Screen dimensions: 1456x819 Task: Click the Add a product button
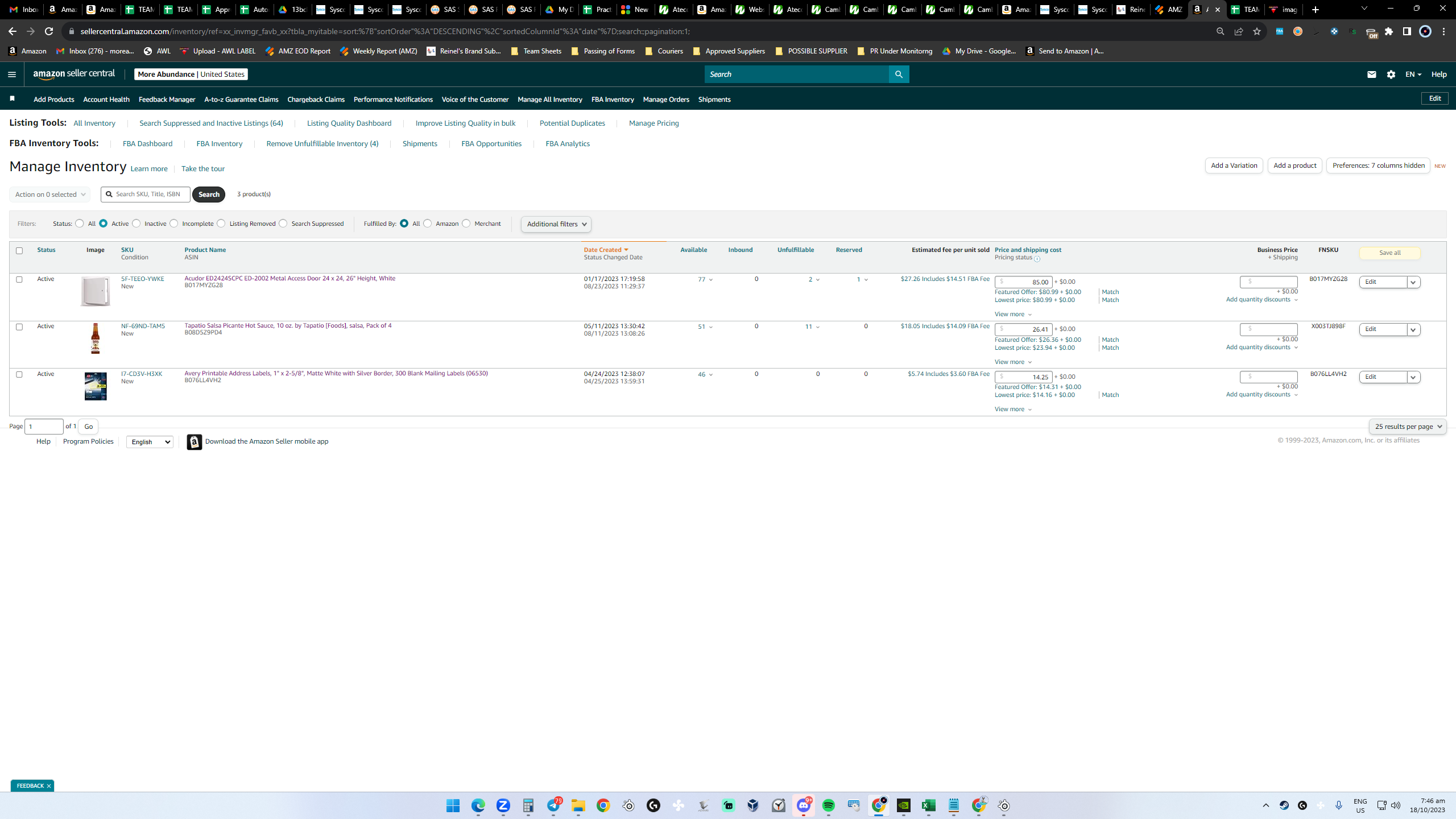point(1295,166)
